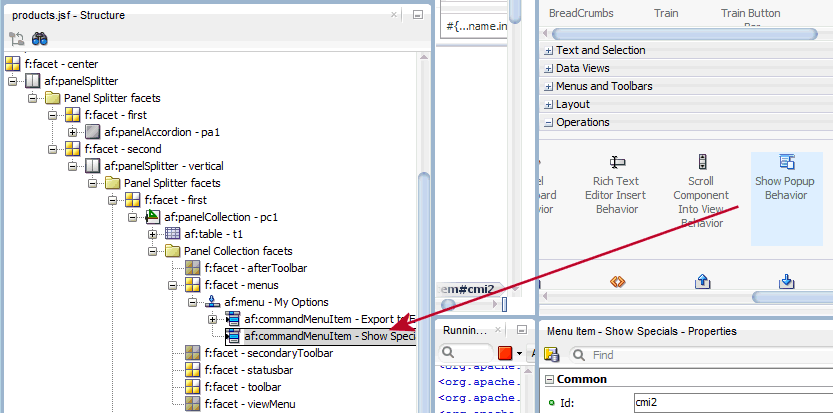Click the Menu Item - Show Specials Properties tab
Image resolution: width=833 pixels, height=413 pixels.
(x=642, y=331)
